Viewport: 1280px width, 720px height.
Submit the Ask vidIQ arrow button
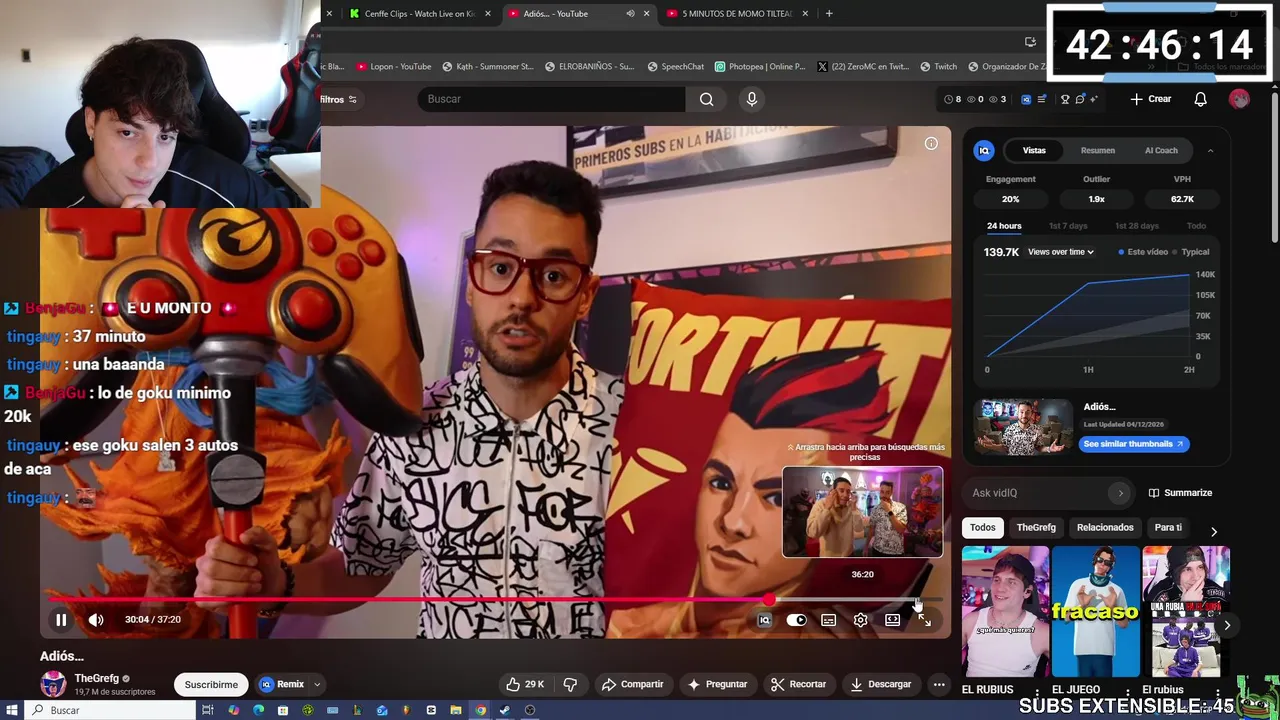(x=1120, y=493)
